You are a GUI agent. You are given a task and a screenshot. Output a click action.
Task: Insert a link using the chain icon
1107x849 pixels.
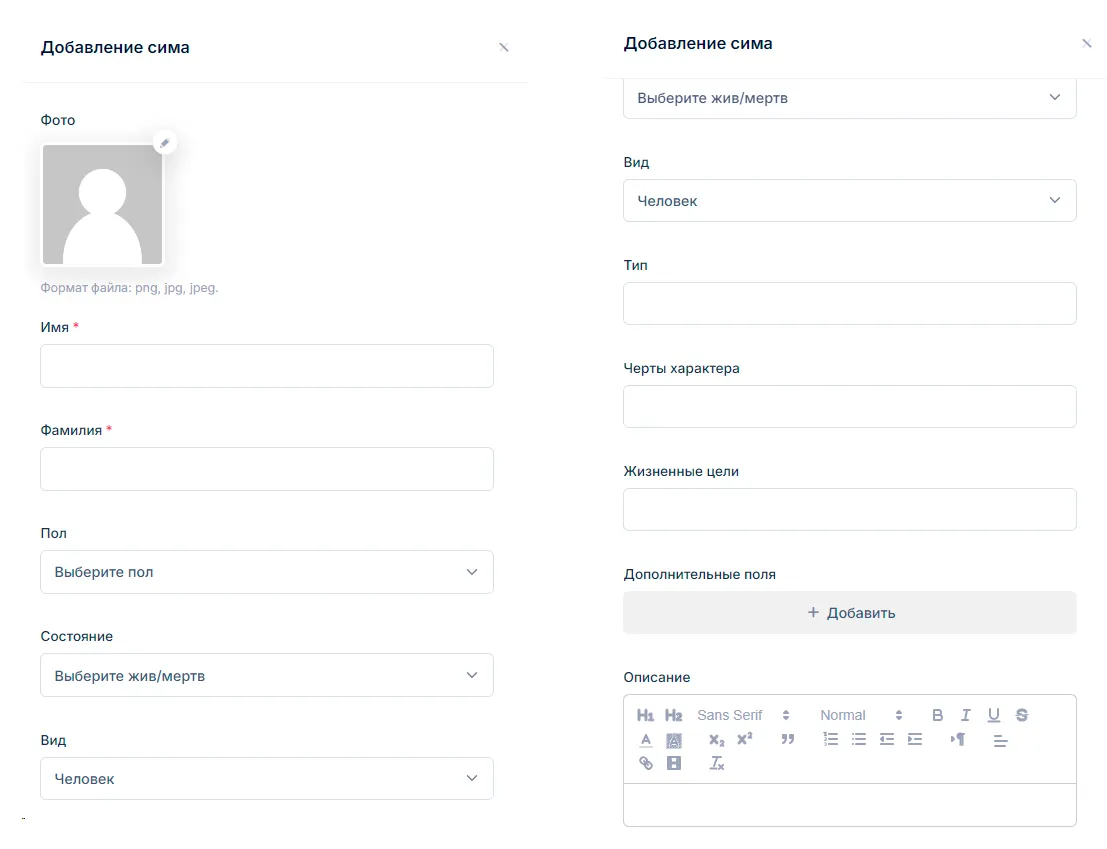pos(646,763)
